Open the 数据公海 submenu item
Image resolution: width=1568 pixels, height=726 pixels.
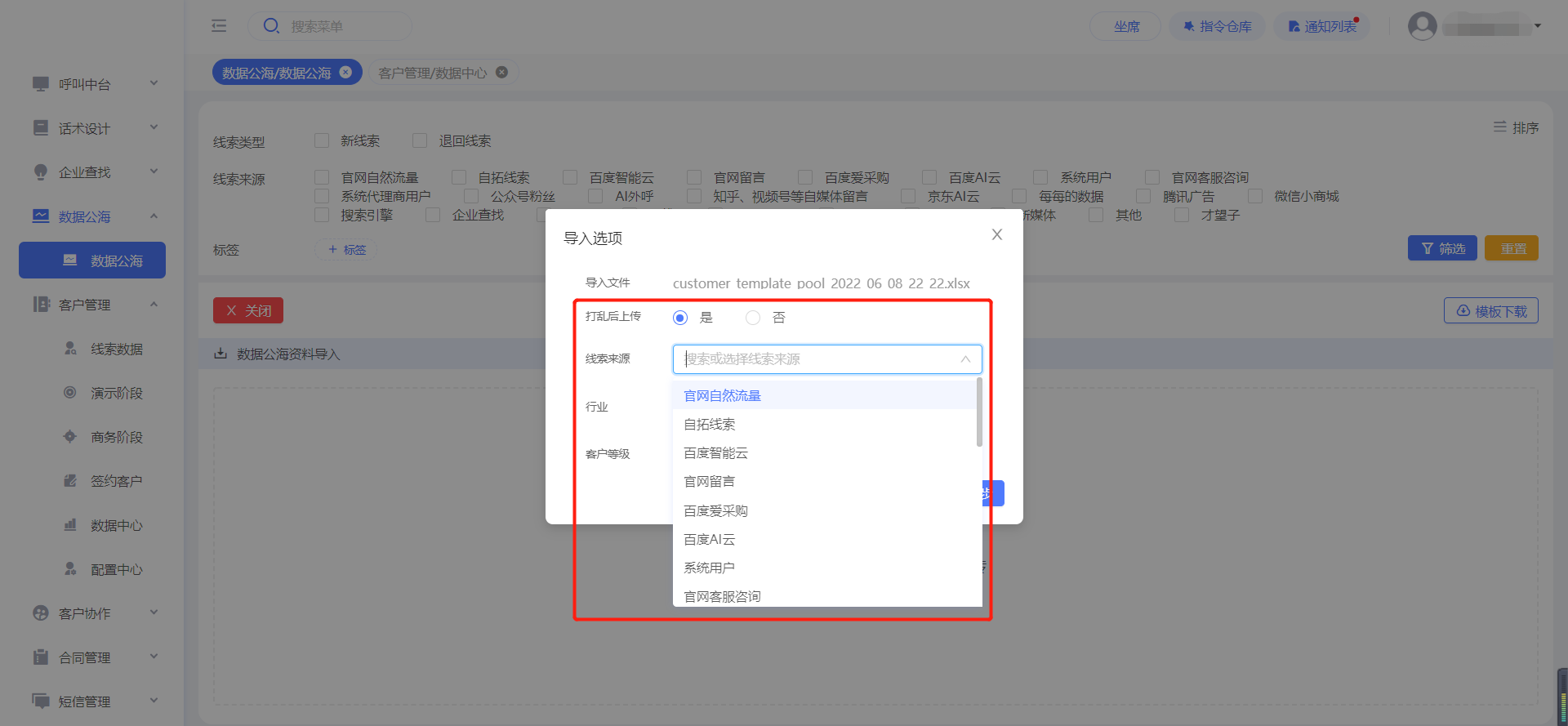tap(92, 260)
